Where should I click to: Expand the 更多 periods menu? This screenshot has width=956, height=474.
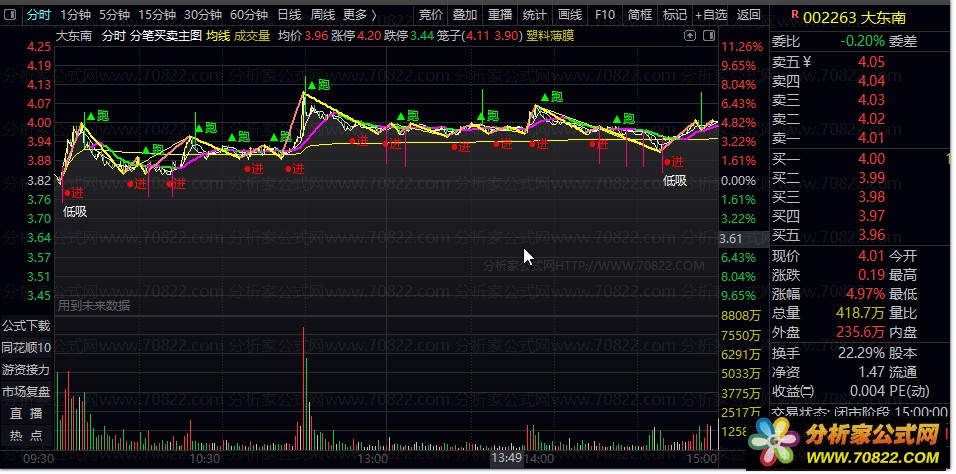point(360,15)
